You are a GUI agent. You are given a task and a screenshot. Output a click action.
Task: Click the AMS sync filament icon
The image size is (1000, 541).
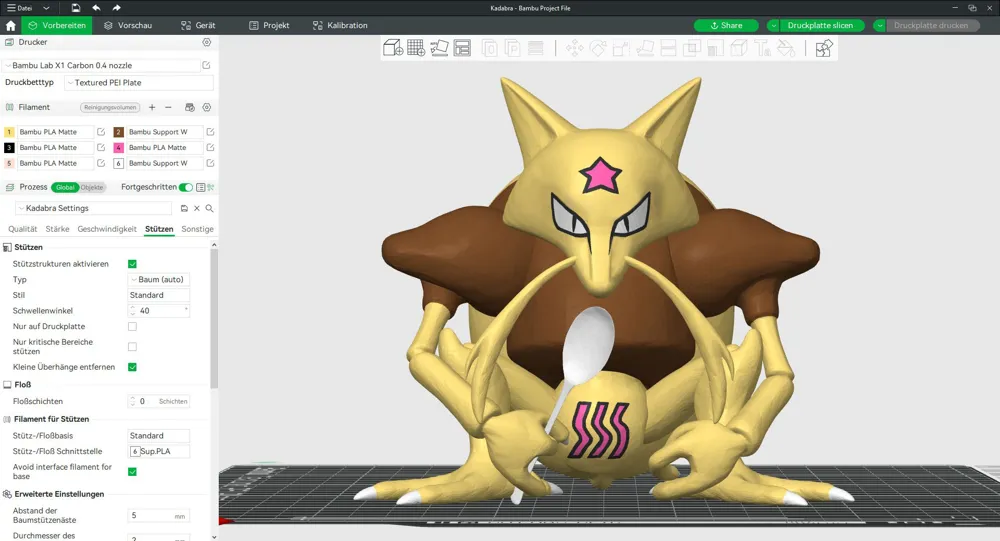pos(189,107)
